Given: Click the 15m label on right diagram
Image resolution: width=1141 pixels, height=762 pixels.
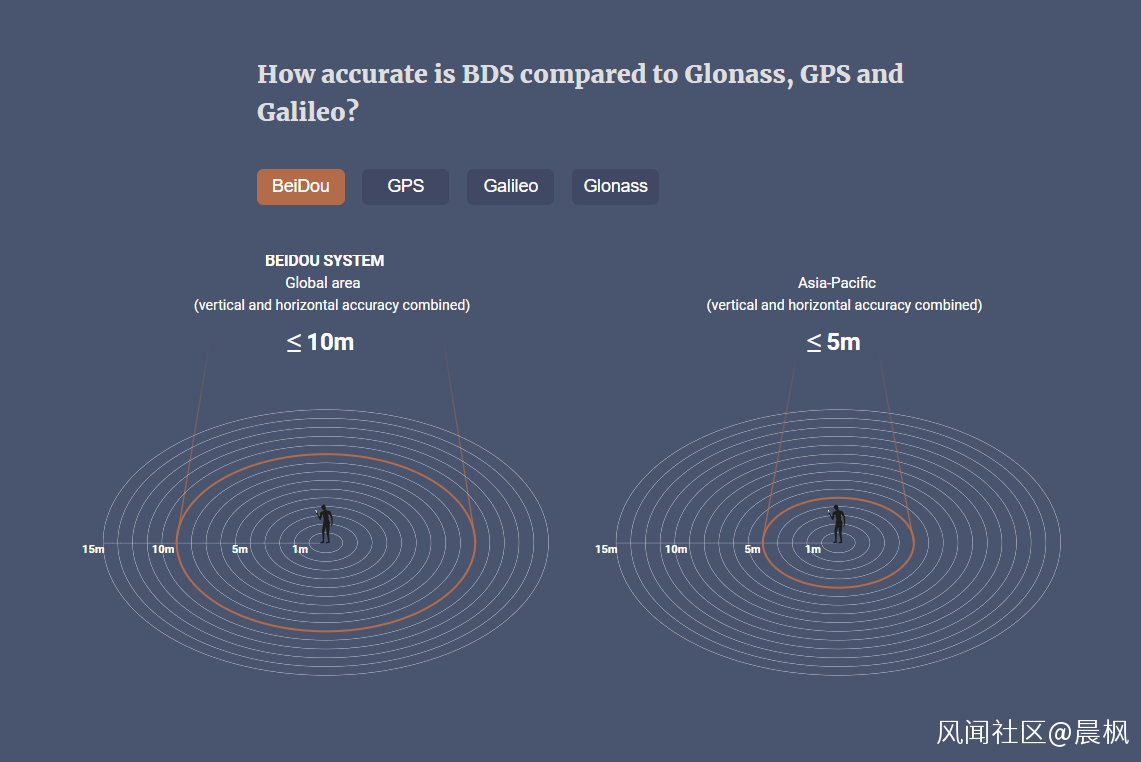Looking at the screenshot, I should click(606, 549).
